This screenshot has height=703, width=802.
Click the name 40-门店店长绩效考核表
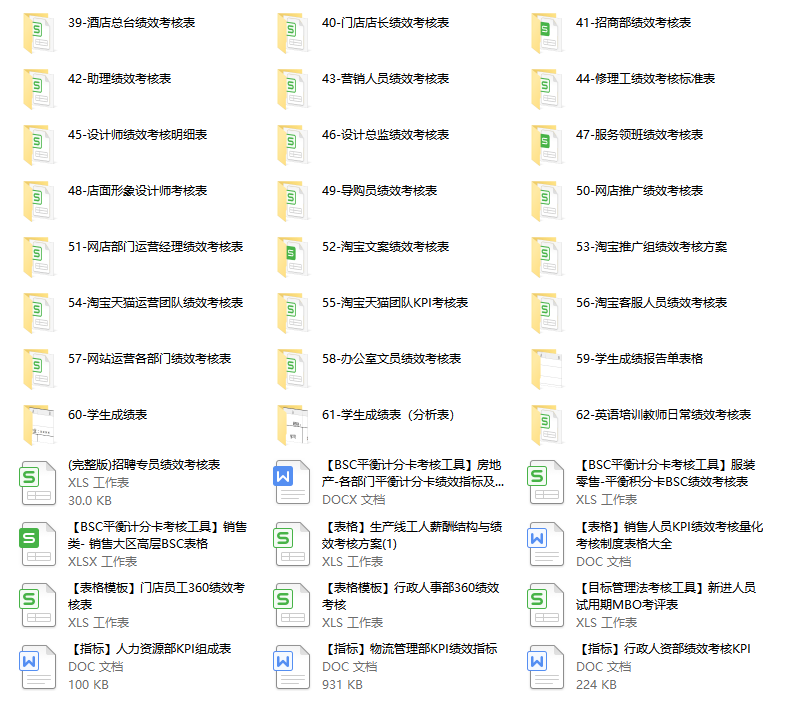click(386, 23)
